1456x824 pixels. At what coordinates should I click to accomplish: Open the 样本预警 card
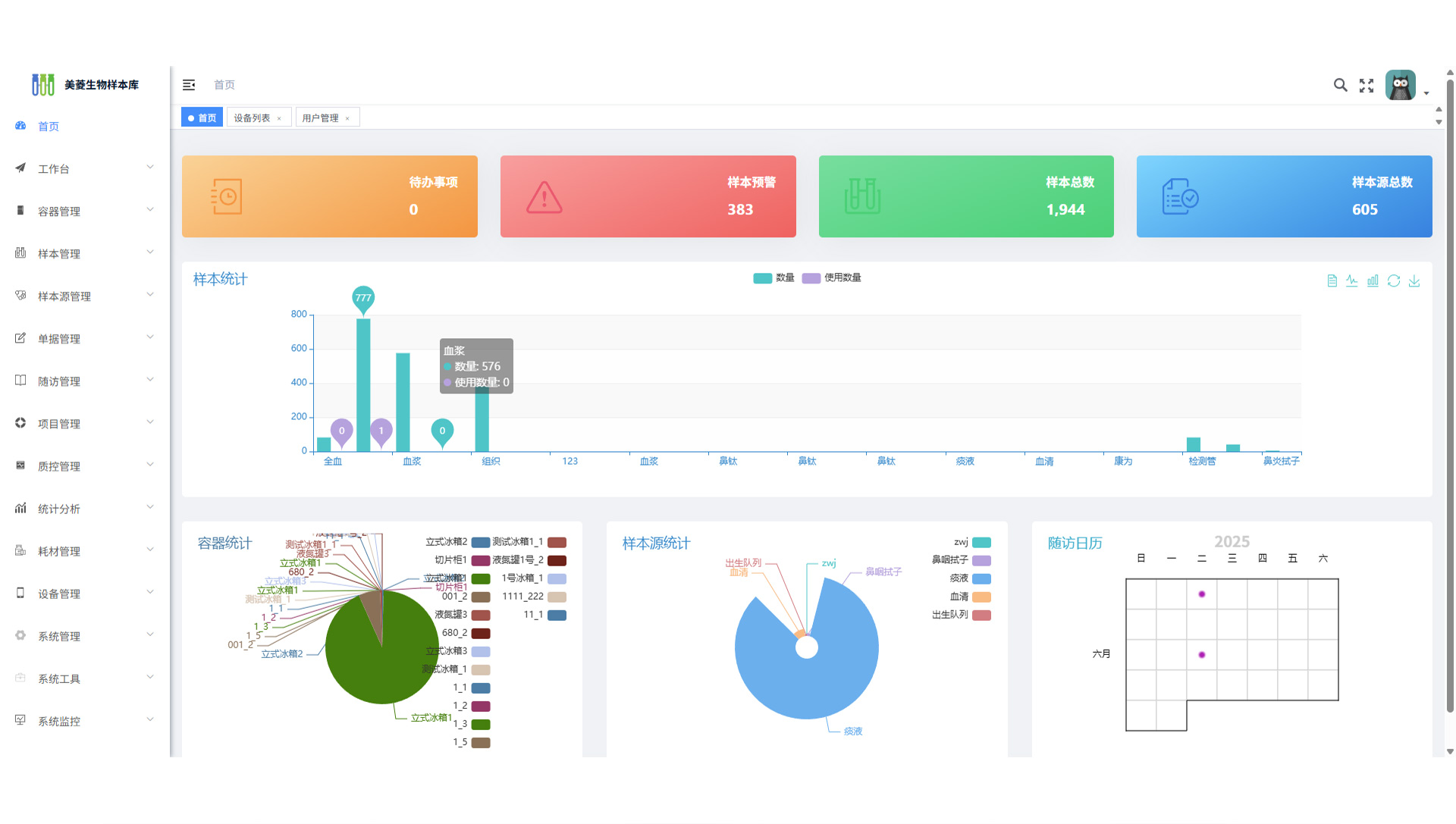pos(648,196)
